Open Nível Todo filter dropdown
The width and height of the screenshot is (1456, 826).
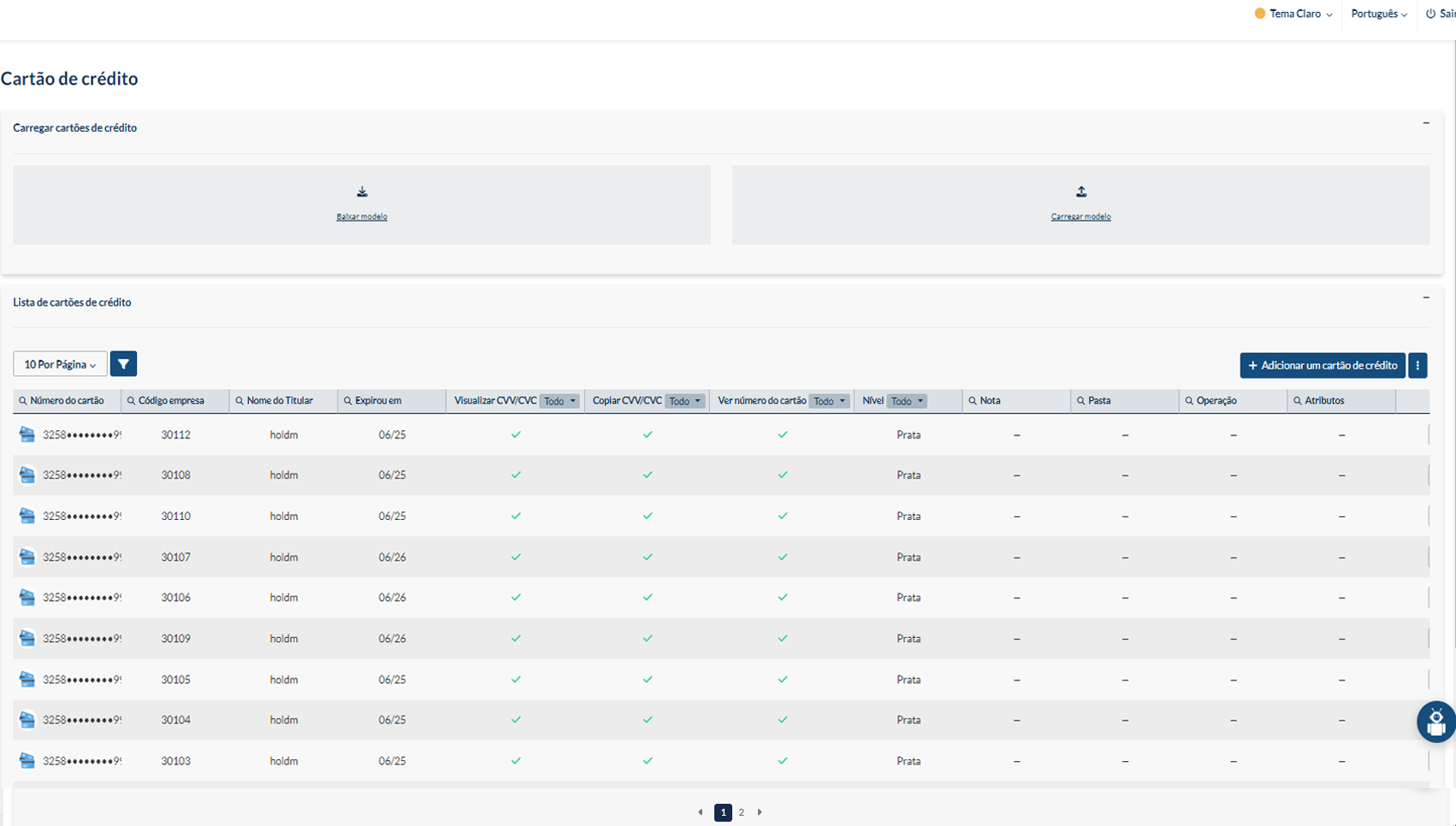click(907, 401)
